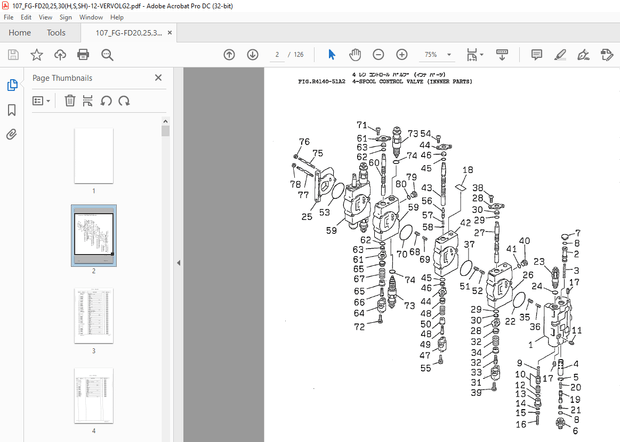Open the View menu
This screenshot has width=620, height=442.
click(x=45, y=17)
